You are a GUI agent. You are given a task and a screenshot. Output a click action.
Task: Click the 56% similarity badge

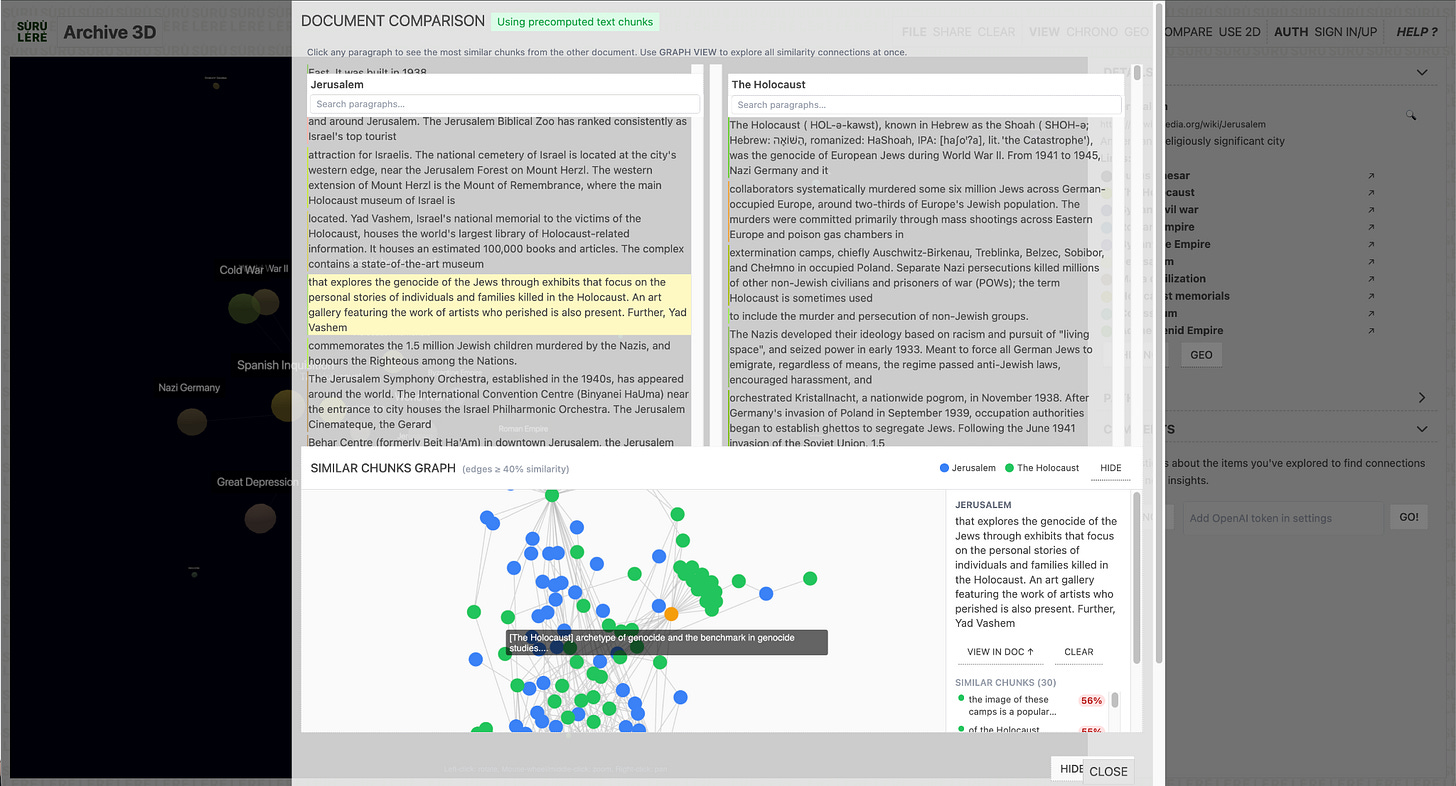1091,700
